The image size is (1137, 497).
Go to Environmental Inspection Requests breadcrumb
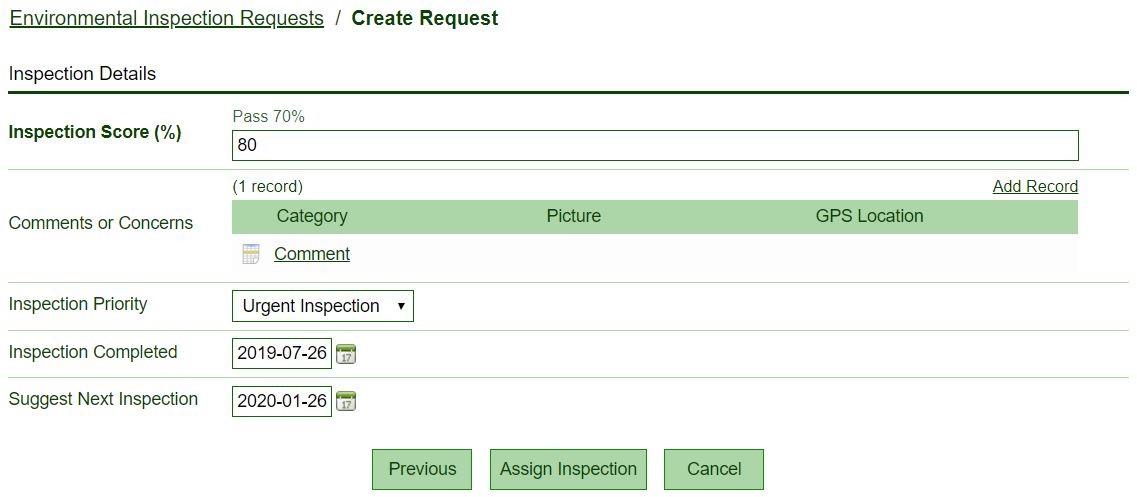(167, 18)
